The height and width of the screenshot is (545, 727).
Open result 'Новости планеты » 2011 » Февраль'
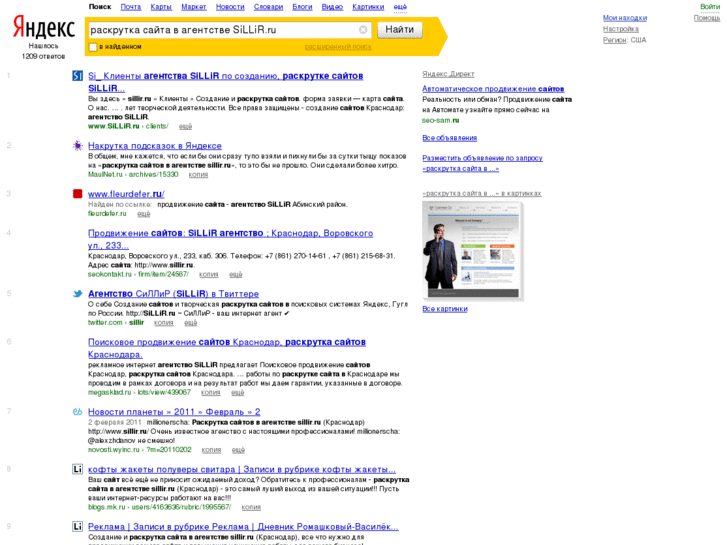click(174, 412)
